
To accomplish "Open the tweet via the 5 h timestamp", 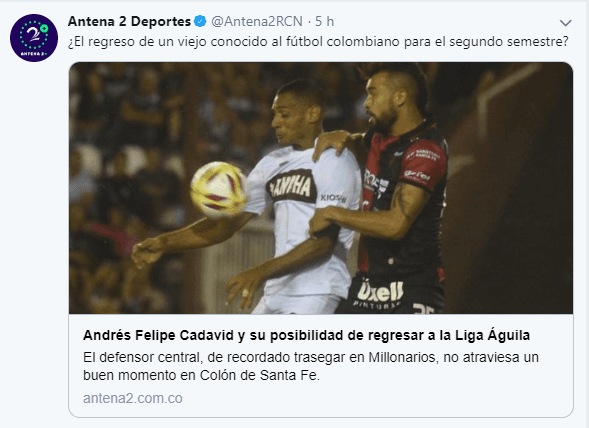I will 325,21.
